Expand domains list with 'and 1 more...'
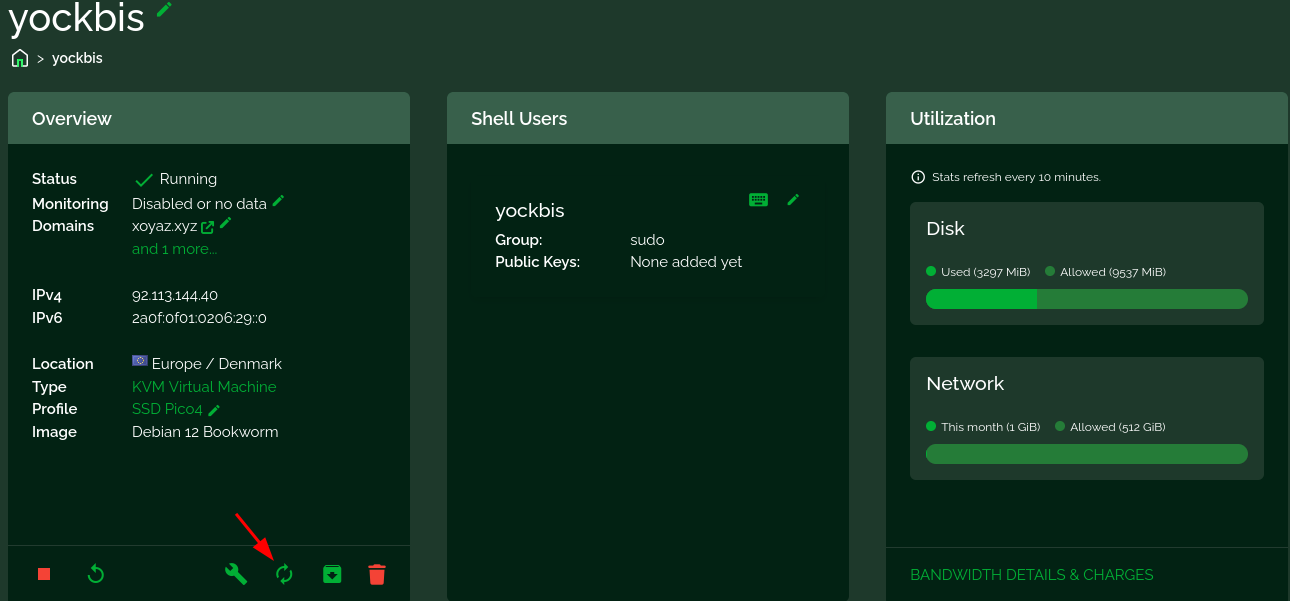This screenshot has width=1290, height=601. click(x=174, y=249)
